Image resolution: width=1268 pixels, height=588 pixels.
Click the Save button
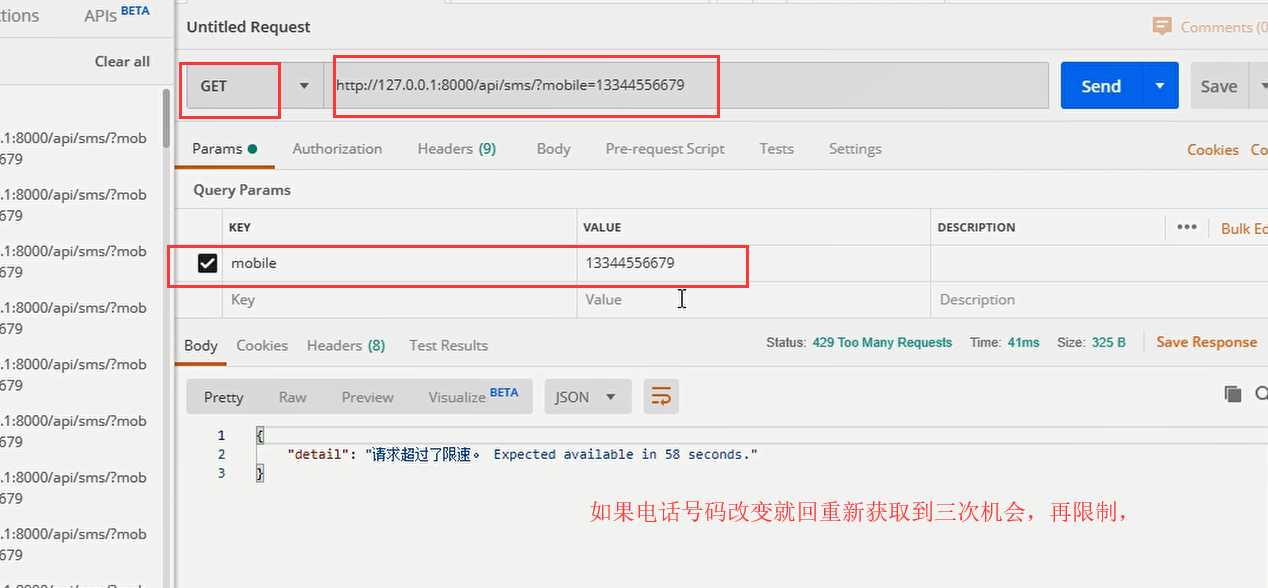pyautogui.click(x=1219, y=86)
